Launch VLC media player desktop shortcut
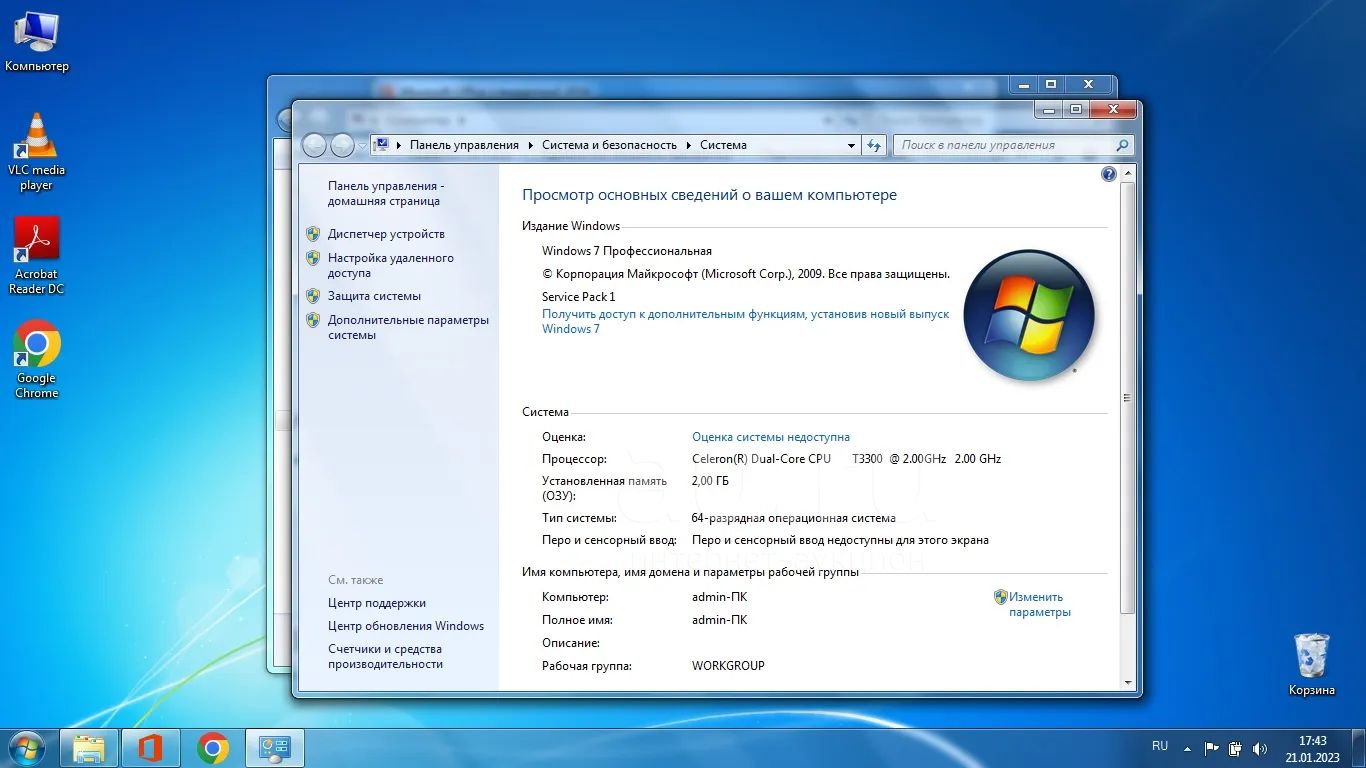Image resolution: width=1366 pixels, height=768 pixels. pyautogui.click(x=37, y=152)
